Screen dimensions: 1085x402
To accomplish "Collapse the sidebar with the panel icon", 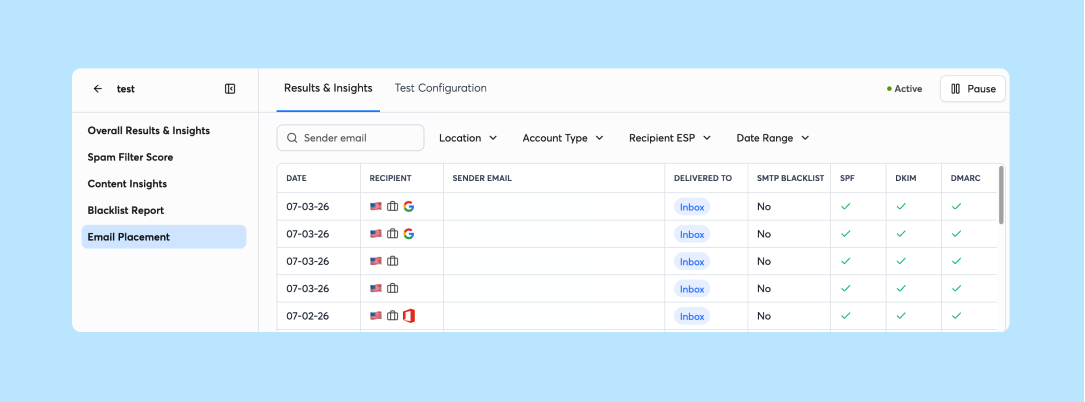I will click(x=230, y=89).
